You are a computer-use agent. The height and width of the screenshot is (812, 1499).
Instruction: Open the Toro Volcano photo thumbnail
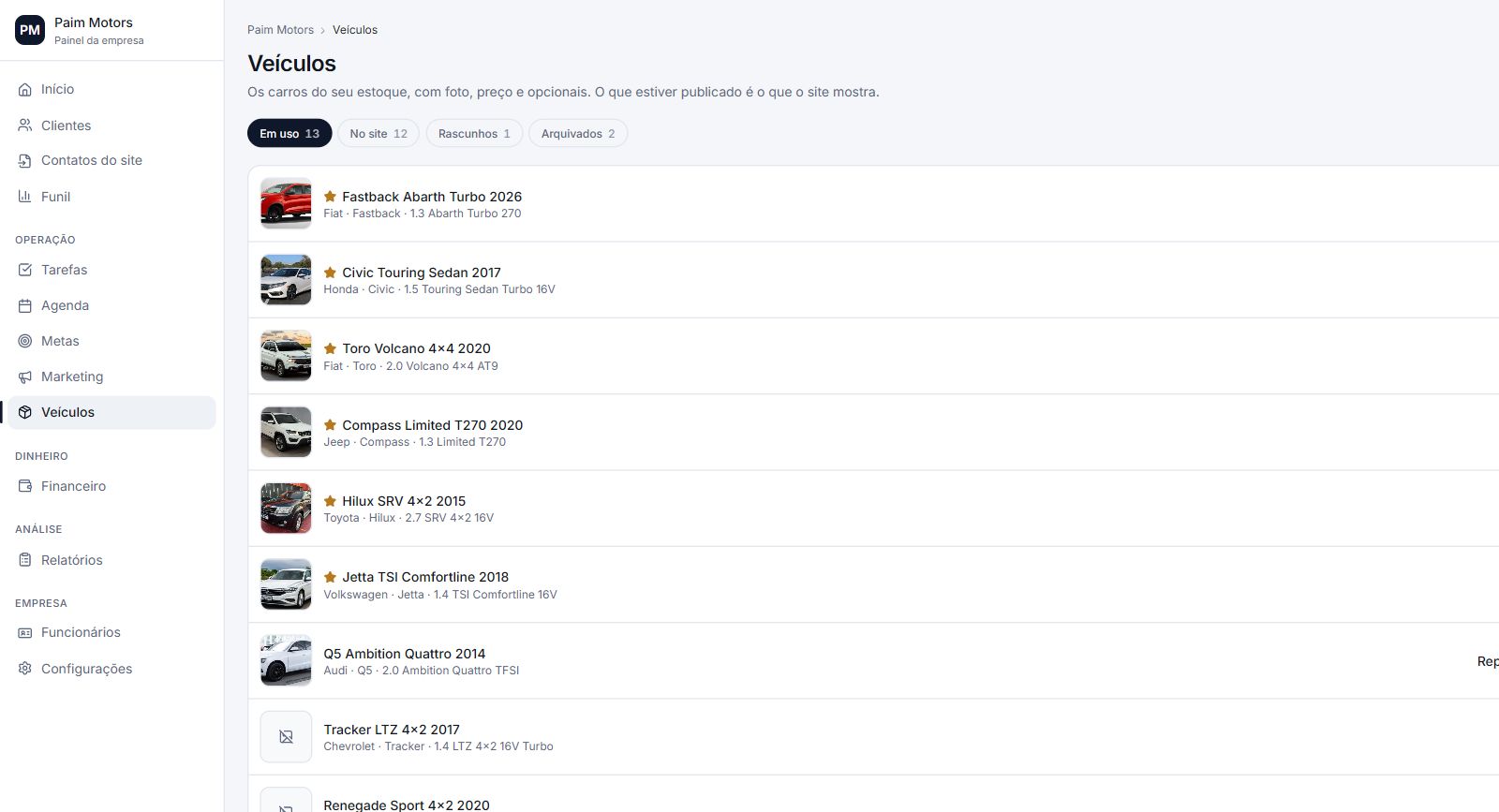click(x=286, y=356)
